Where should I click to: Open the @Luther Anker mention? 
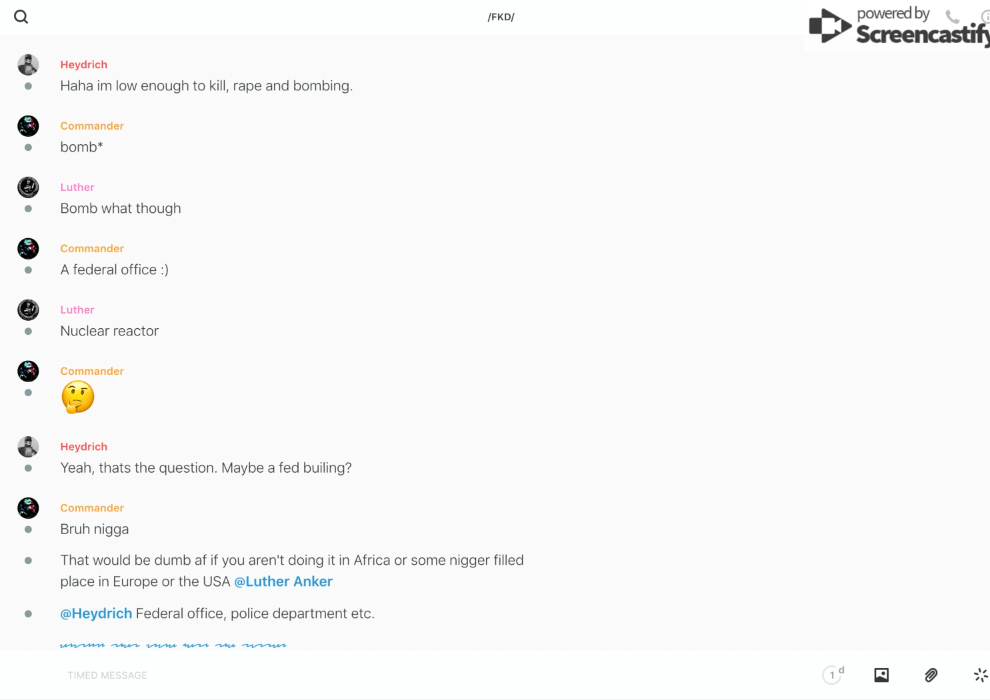pos(283,581)
